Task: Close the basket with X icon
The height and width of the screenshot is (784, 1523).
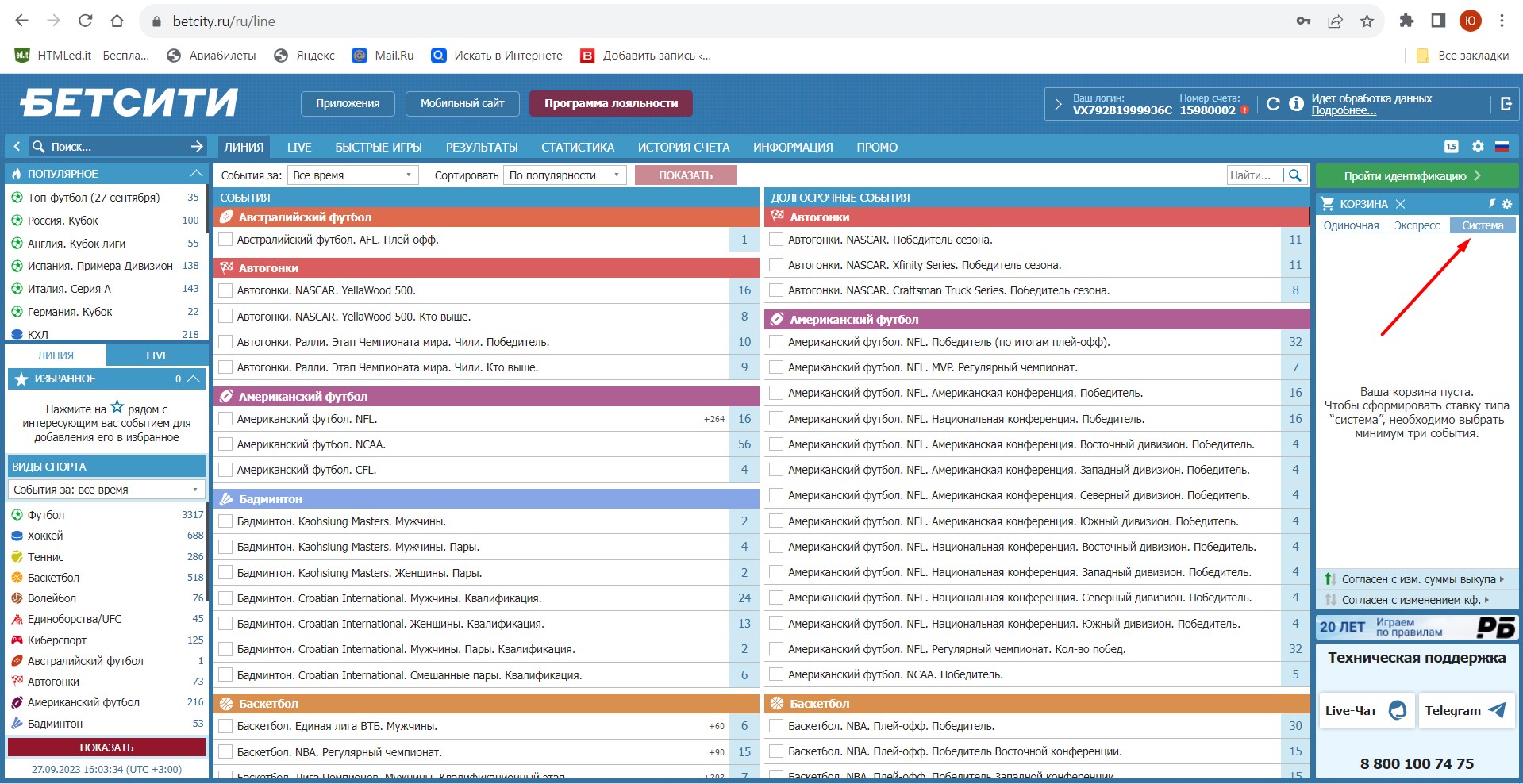Action: [x=1400, y=204]
